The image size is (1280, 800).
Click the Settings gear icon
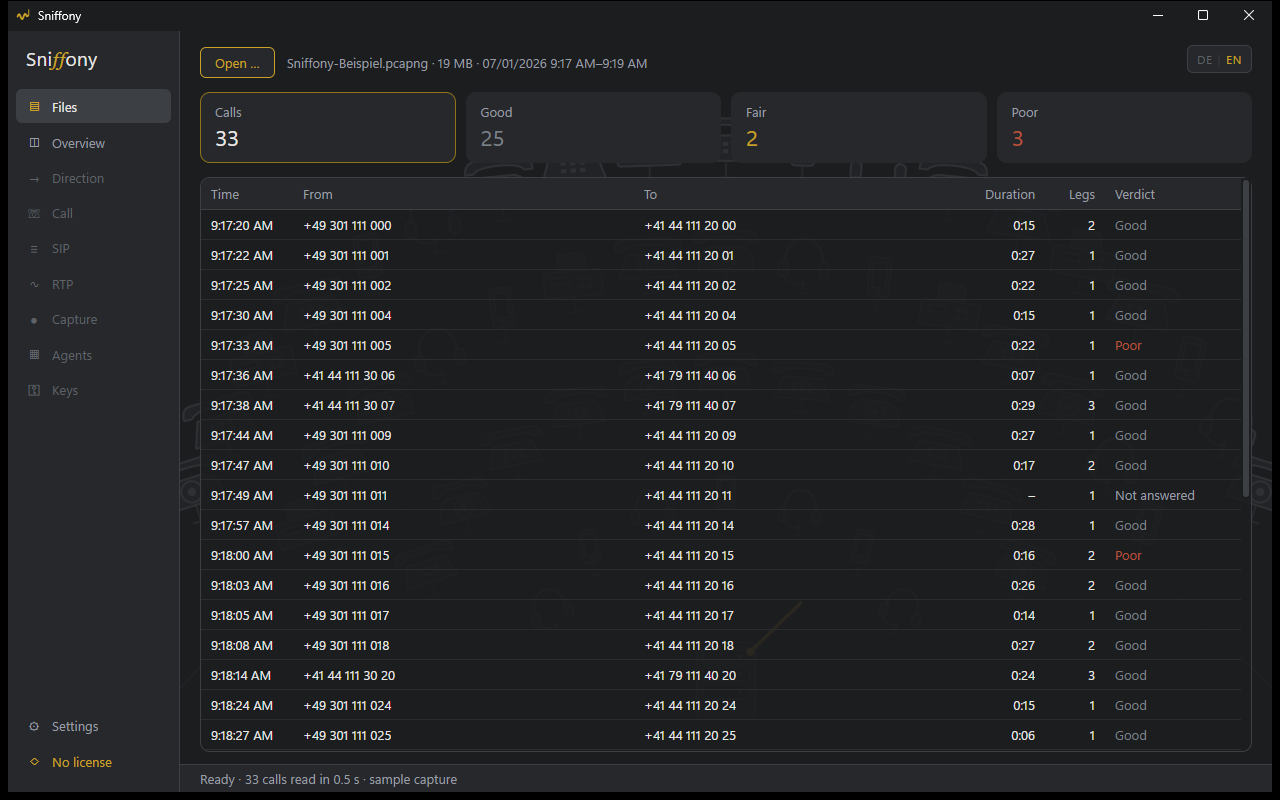pos(35,727)
